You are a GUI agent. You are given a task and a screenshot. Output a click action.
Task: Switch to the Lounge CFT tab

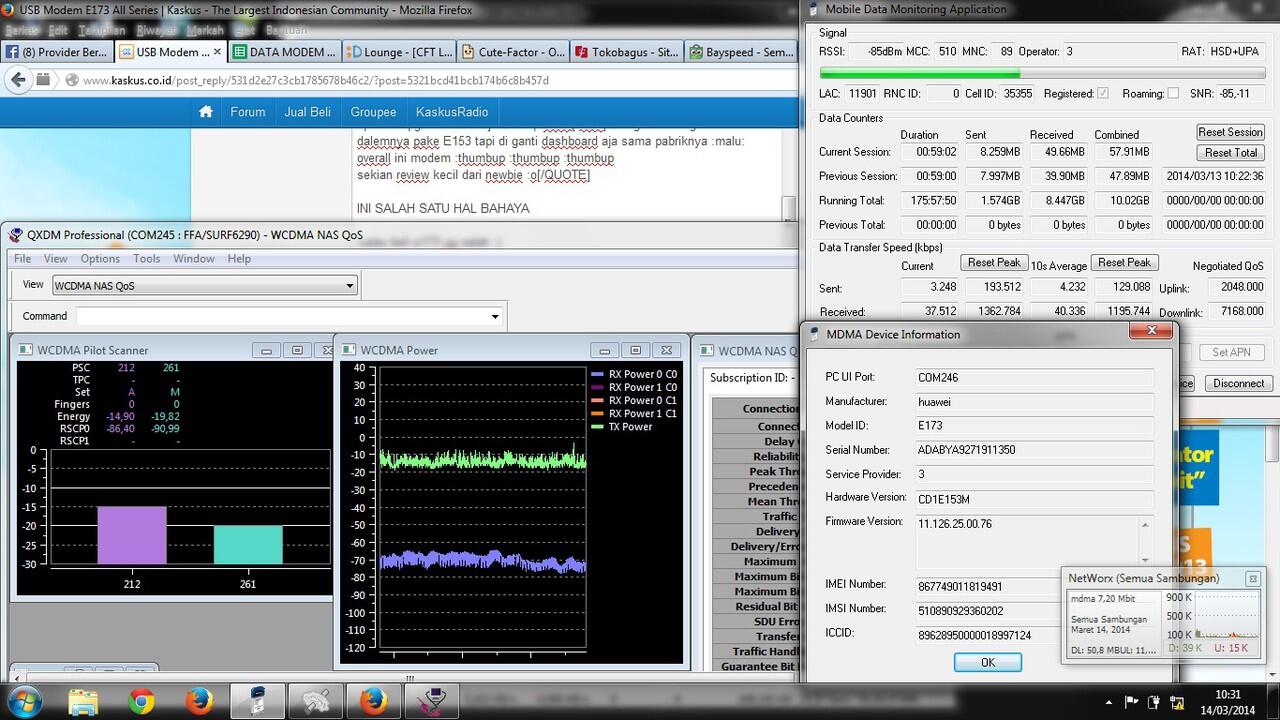(398, 52)
